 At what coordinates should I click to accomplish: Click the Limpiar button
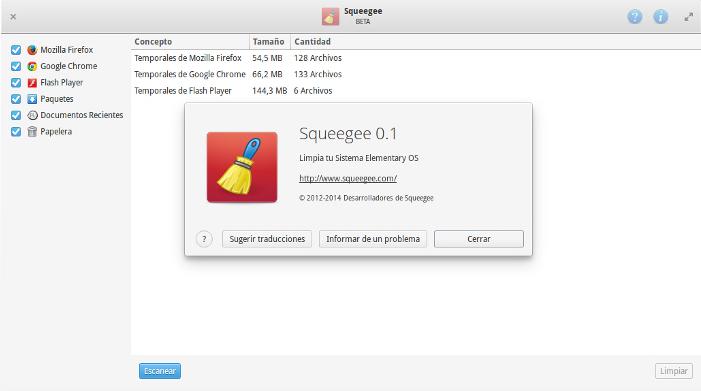(674, 371)
